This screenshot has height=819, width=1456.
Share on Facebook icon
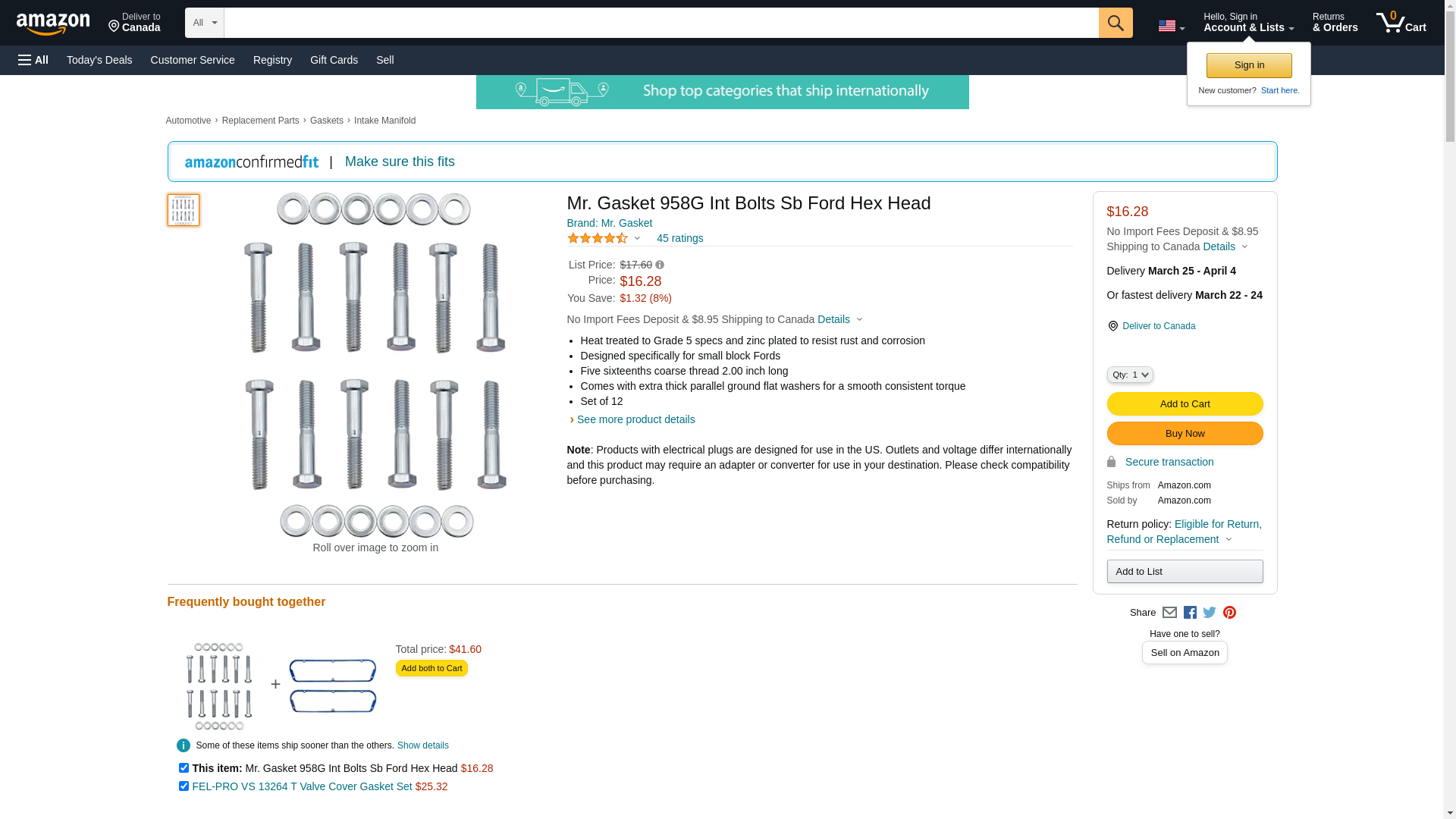coord(1190,613)
